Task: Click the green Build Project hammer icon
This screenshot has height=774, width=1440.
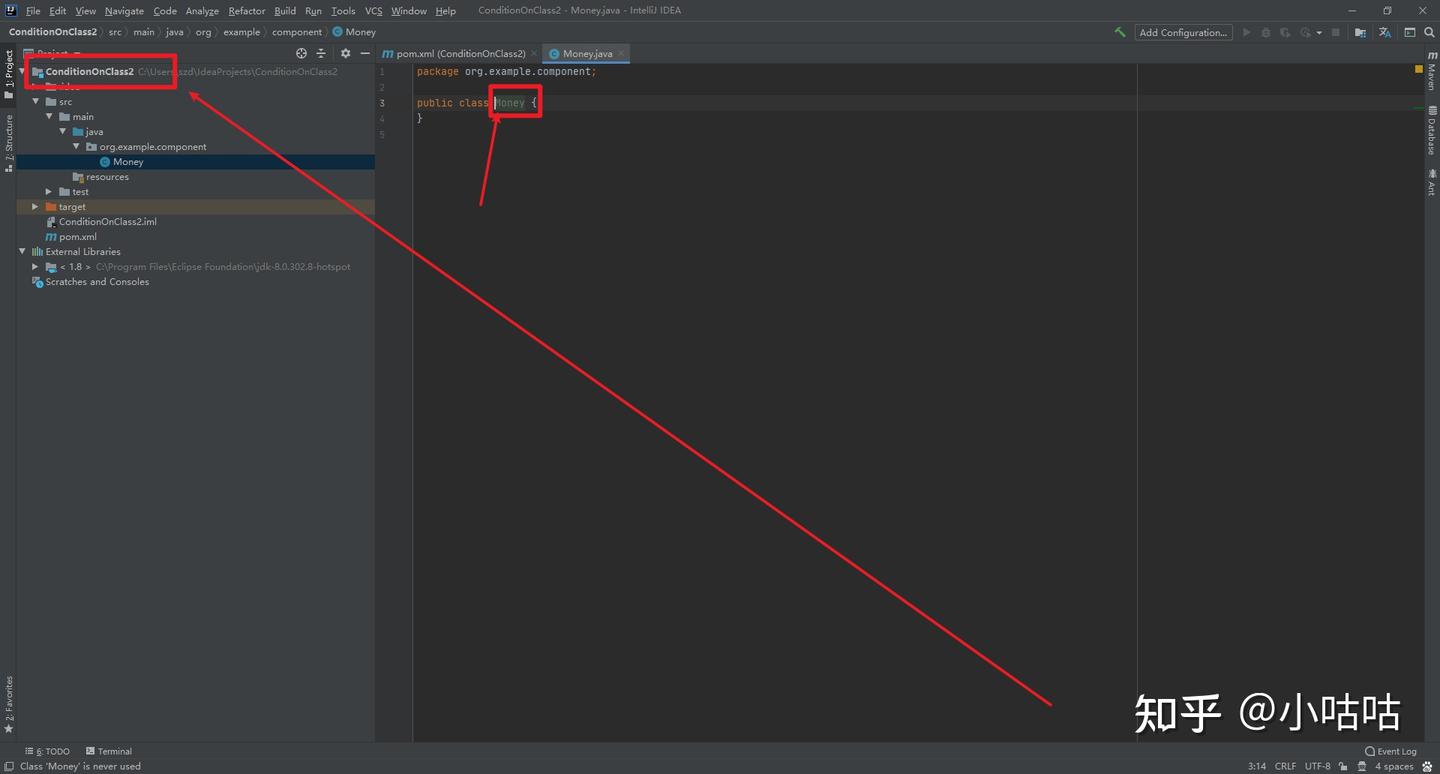Action: pos(1120,32)
